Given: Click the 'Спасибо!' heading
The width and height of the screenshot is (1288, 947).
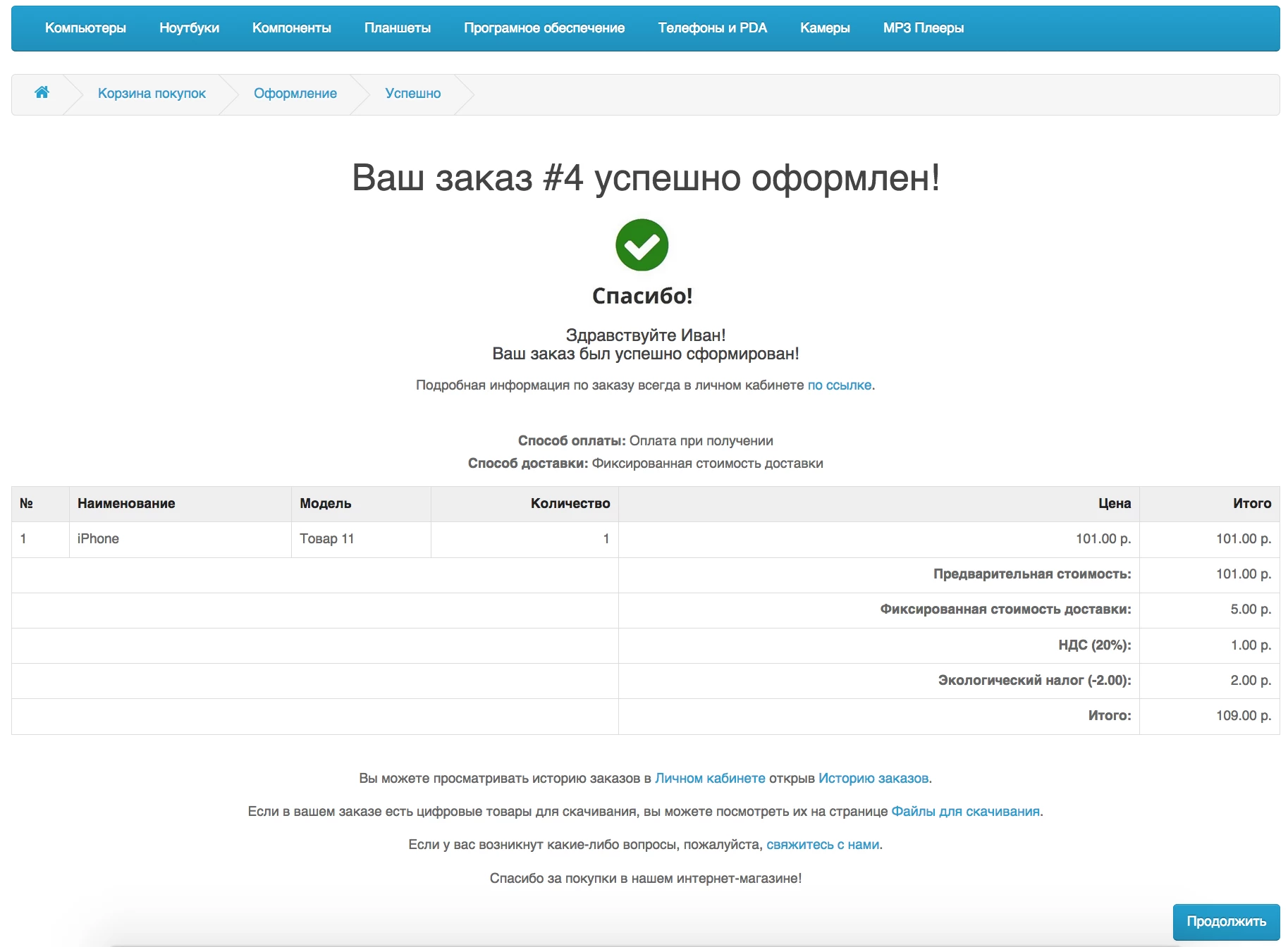Looking at the screenshot, I should pyautogui.click(x=642, y=296).
